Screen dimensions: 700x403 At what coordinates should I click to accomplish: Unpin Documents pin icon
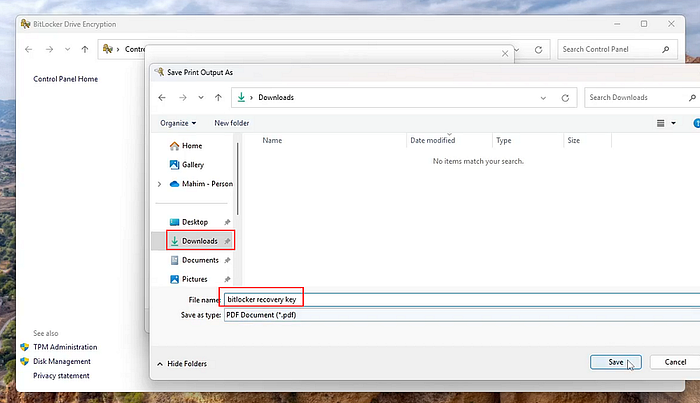(227, 260)
